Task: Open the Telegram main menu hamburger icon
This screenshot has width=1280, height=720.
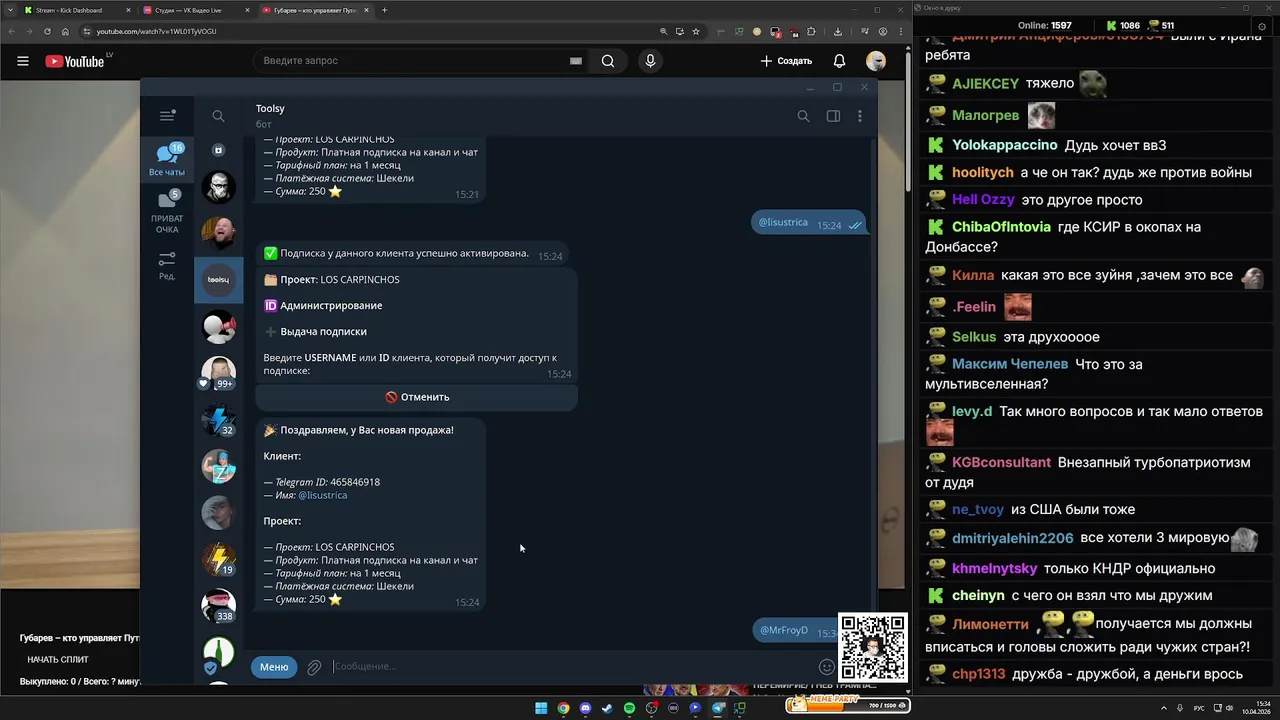Action: pos(167,116)
